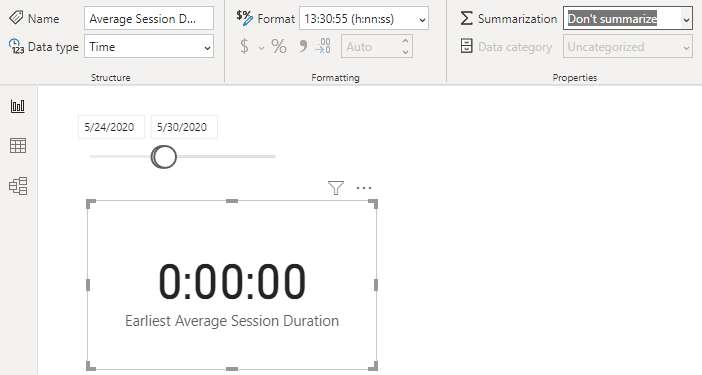The image size is (702, 375).
Task: Open the Data table view
Action: click(x=18, y=145)
